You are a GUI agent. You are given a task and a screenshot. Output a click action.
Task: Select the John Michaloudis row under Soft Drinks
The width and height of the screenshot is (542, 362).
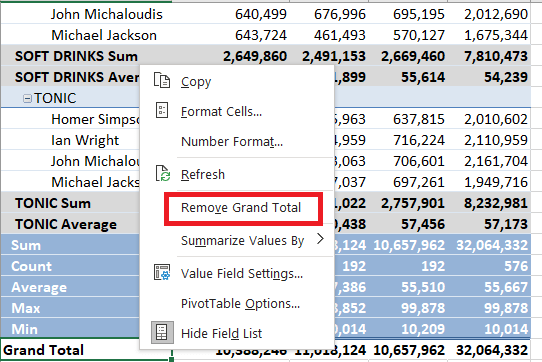pos(107,14)
